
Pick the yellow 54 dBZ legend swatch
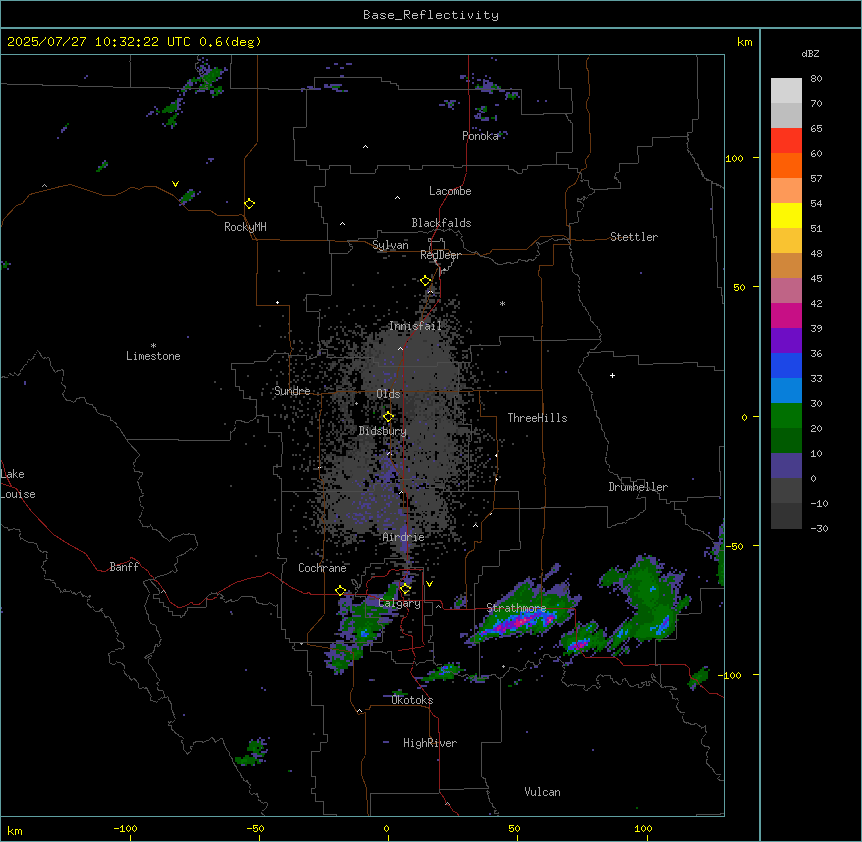tap(786, 215)
